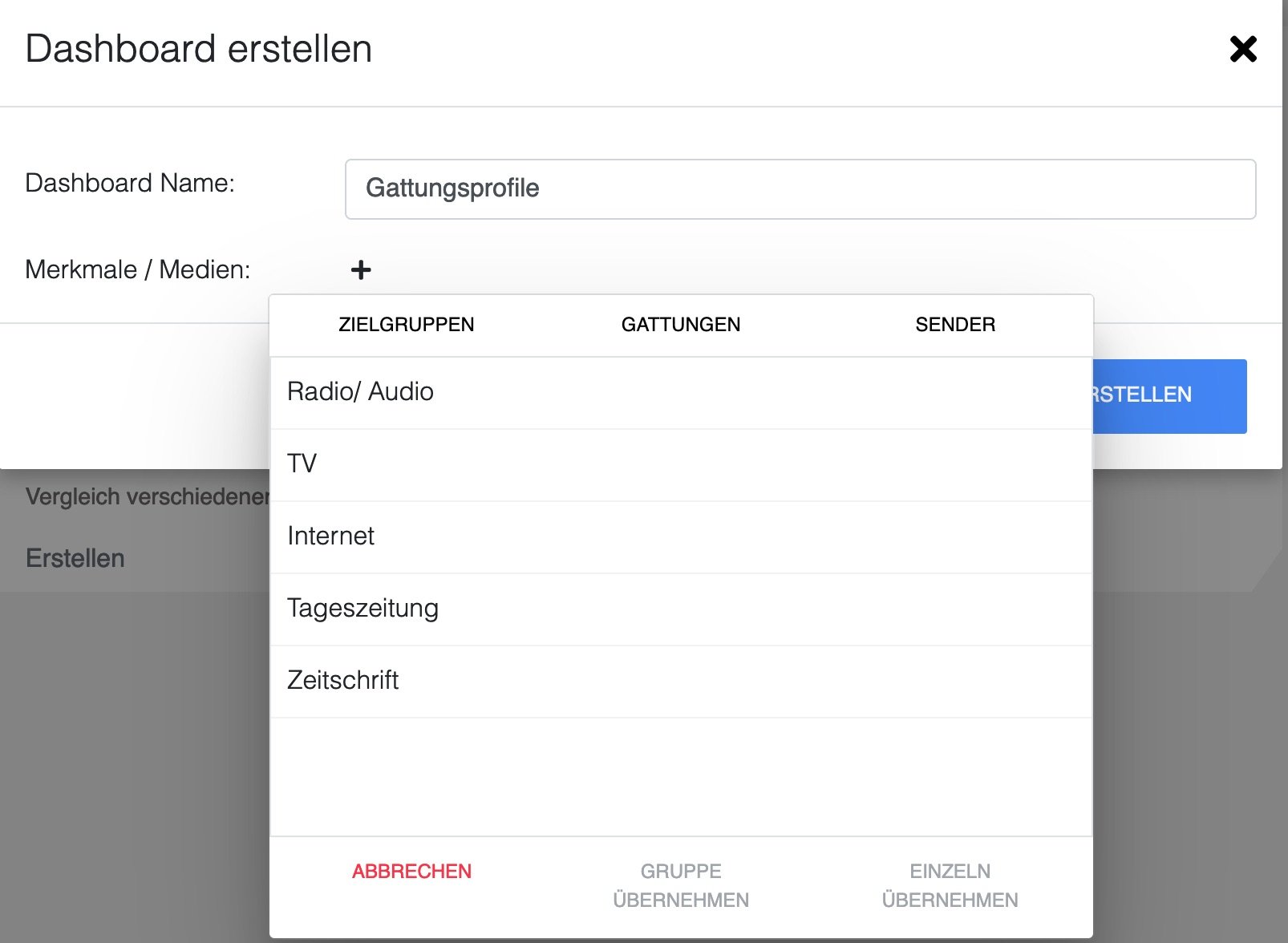This screenshot has width=1288, height=943.
Task: Click the 'Dashboard erstellen' dialog title
Action: tap(199, 49)
